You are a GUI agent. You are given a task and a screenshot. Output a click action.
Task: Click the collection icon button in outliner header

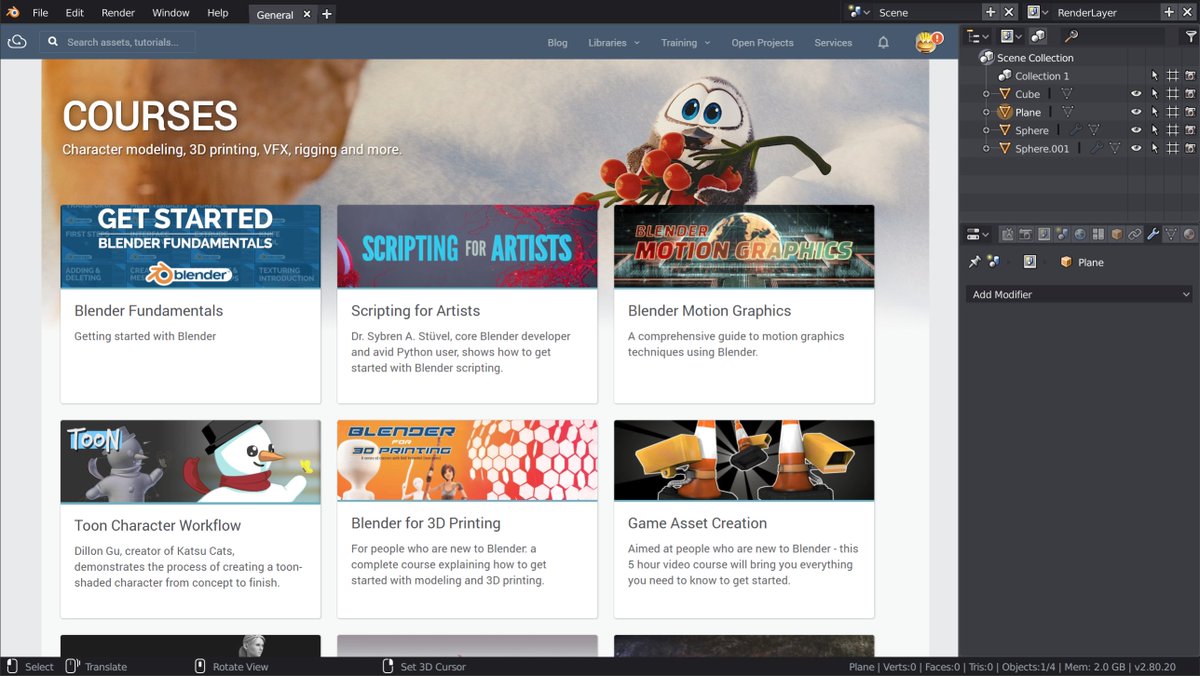[x=1038, y=36]
